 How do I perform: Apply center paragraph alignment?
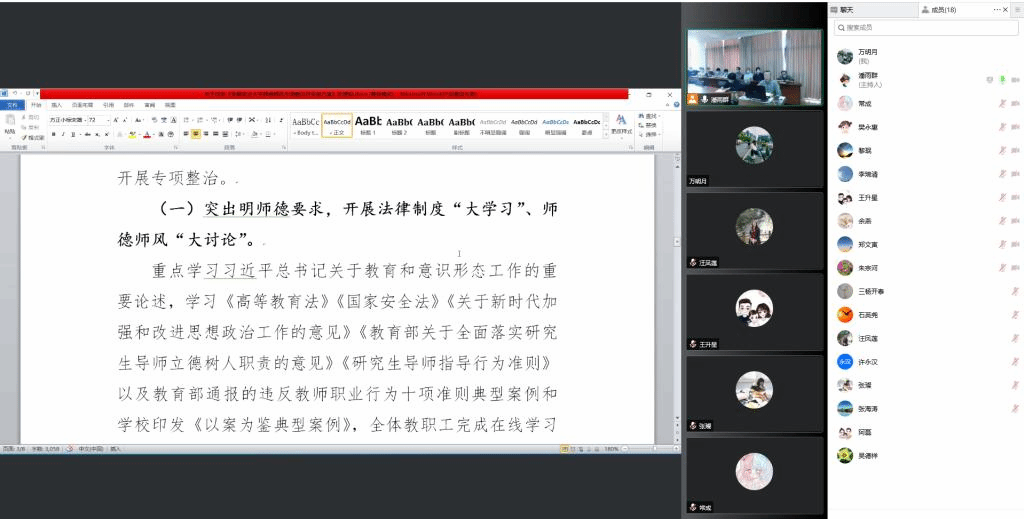coord(196,134)
